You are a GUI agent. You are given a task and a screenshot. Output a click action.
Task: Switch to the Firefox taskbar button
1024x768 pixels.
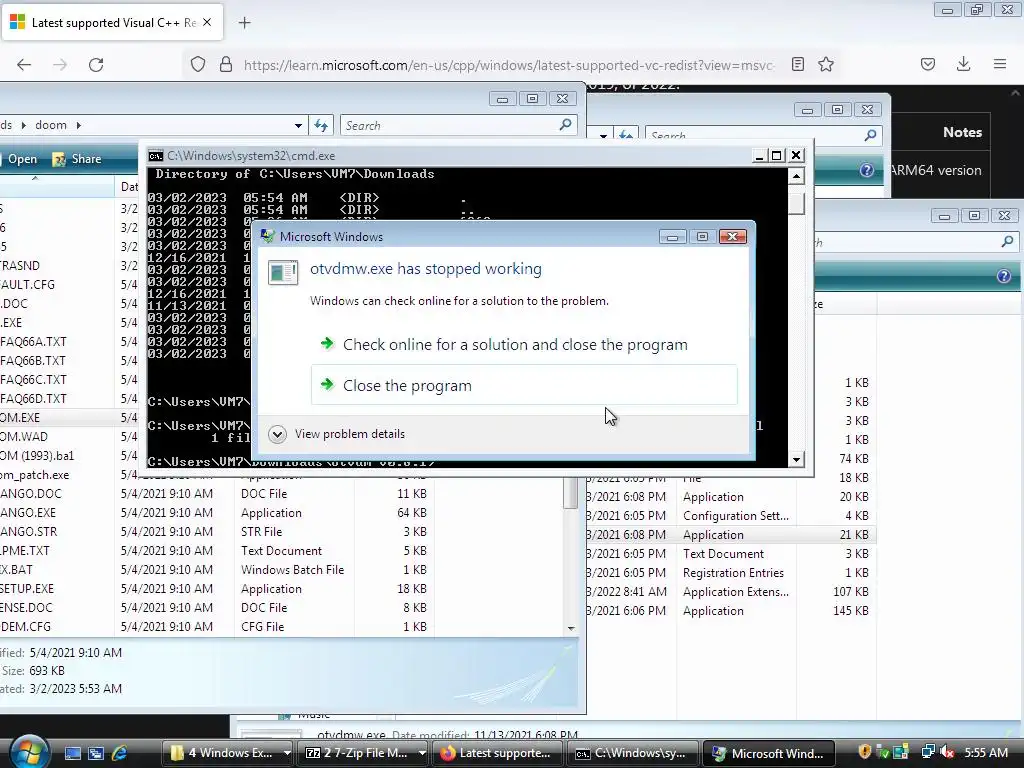pyautogui.click(x=498, y=753)
